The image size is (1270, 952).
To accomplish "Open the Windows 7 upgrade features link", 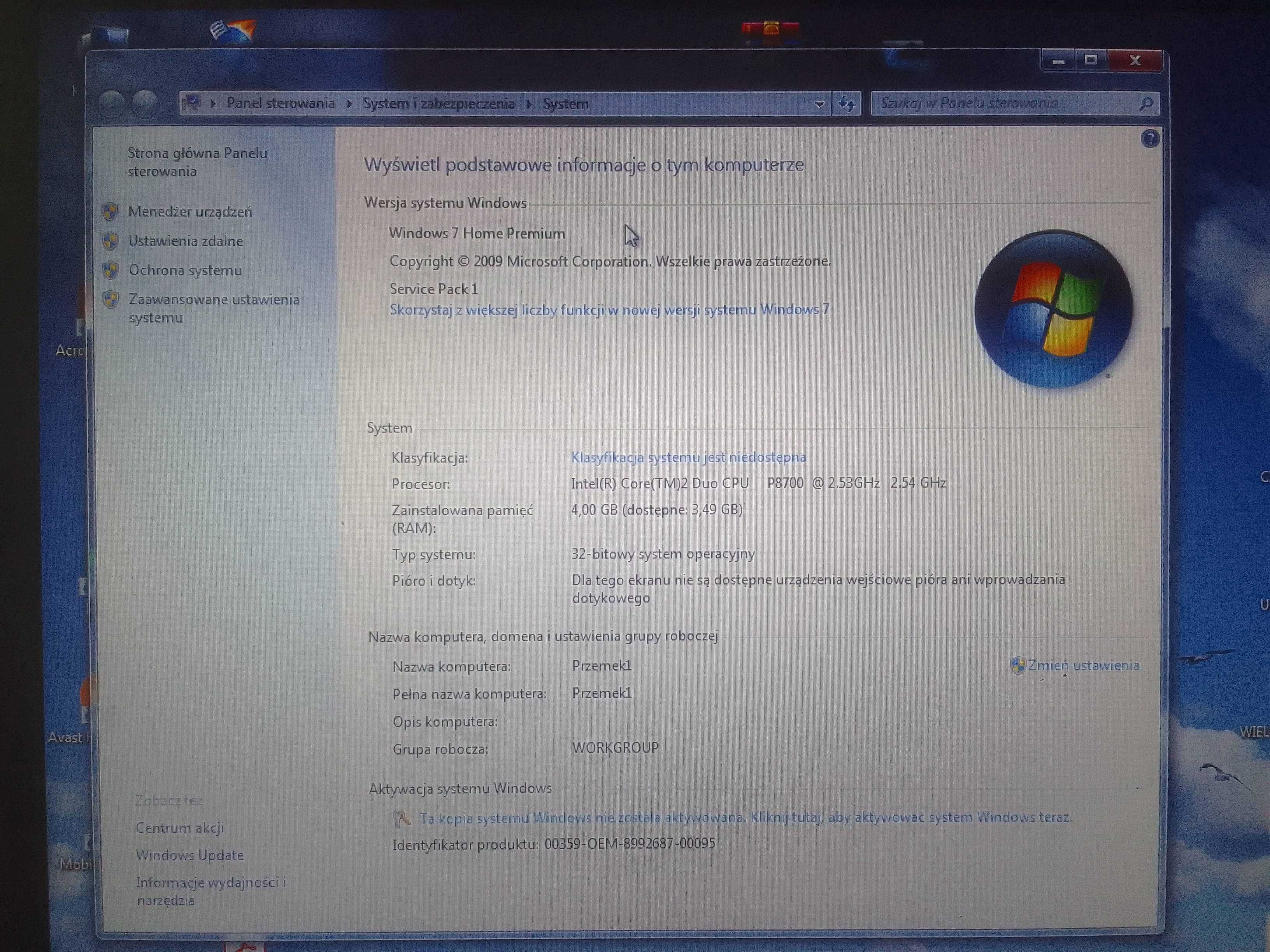I will [610, 310].
